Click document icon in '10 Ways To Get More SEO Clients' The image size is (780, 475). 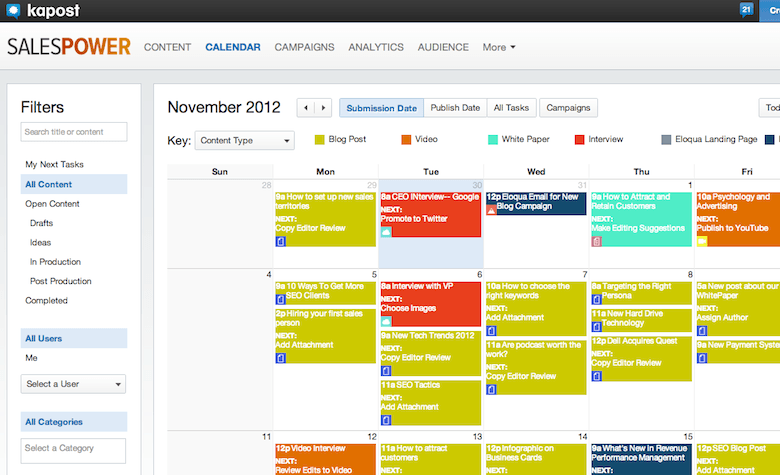point(281,300)
